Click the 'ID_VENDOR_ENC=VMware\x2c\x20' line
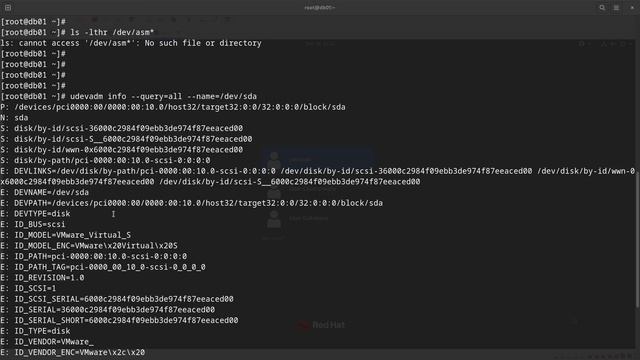Viewport: 640px width, 360px height. point(73,352)
